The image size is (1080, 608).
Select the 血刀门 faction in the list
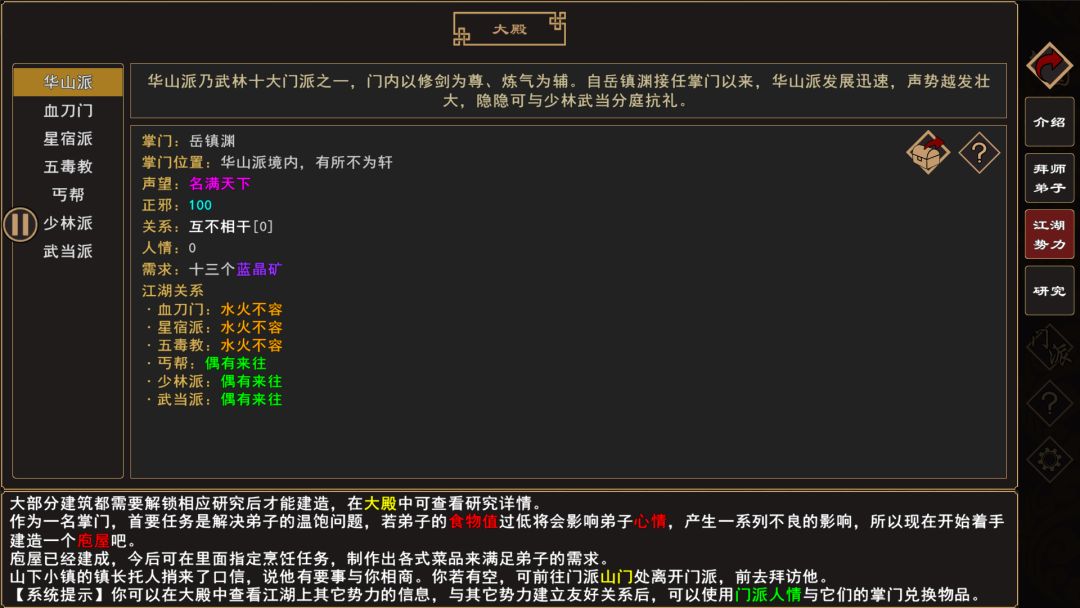pyautogui.click(x=68, y=110)
